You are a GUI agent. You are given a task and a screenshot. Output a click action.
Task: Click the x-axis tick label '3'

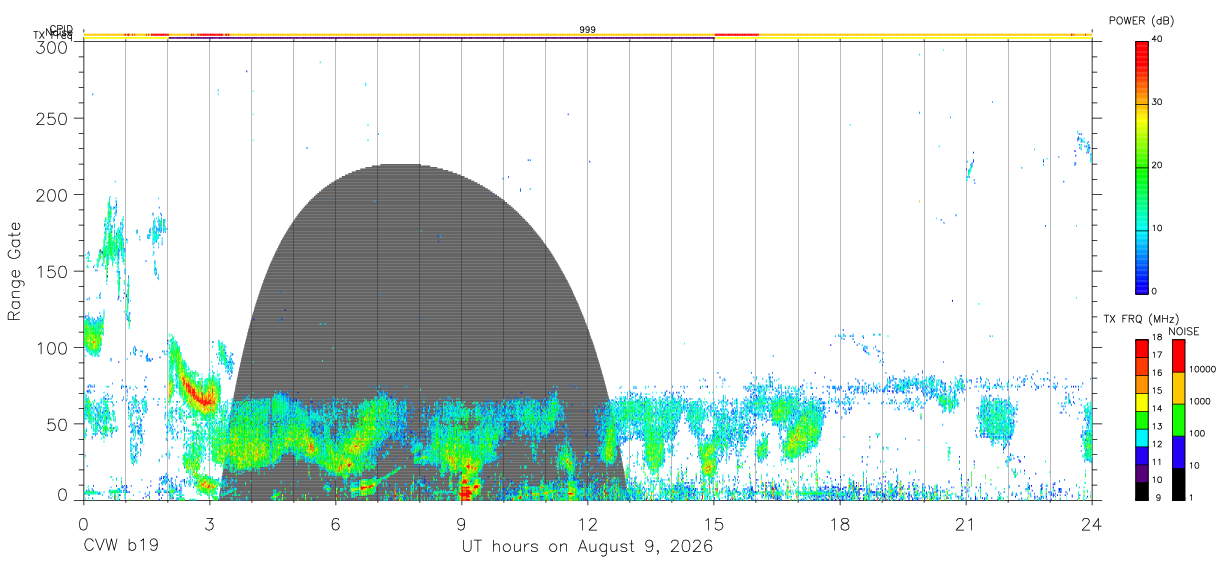[209, 523]
